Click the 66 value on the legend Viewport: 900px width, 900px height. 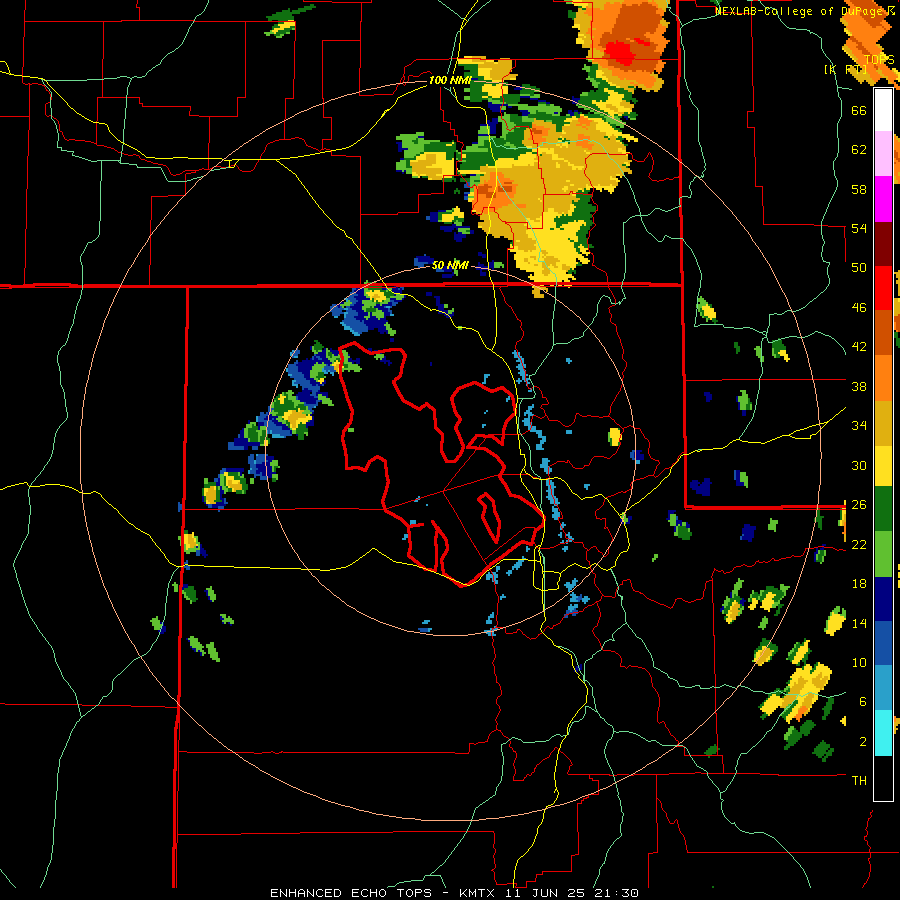(859, 110)
